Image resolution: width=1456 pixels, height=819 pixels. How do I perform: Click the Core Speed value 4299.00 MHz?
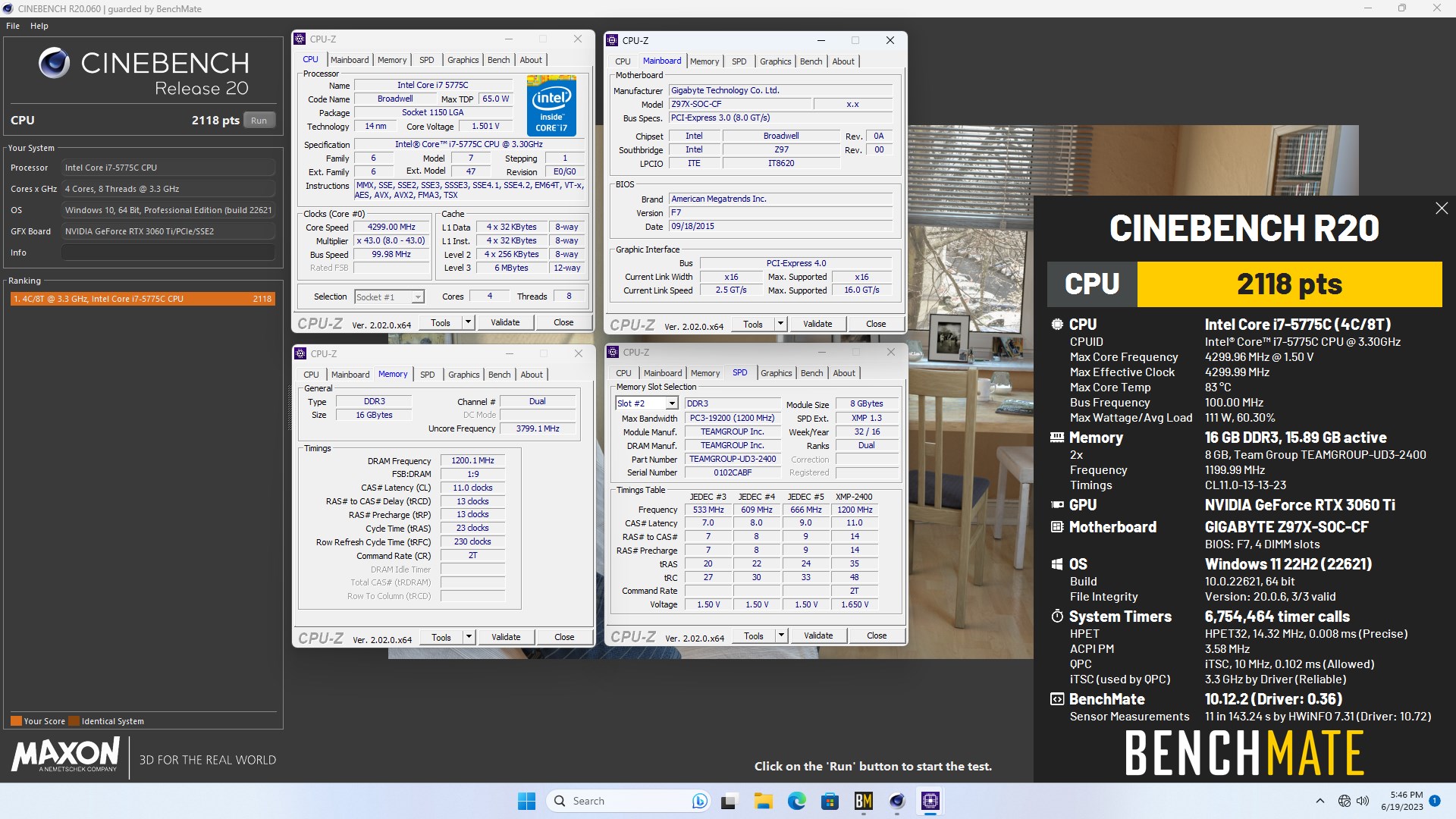click(x=391, y=227)
